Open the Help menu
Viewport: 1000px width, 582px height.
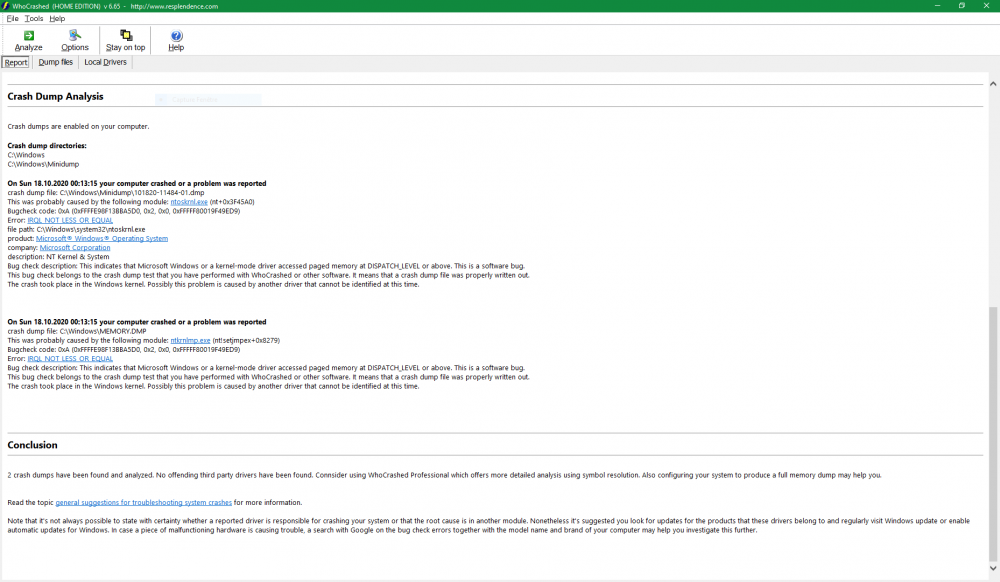57,18
